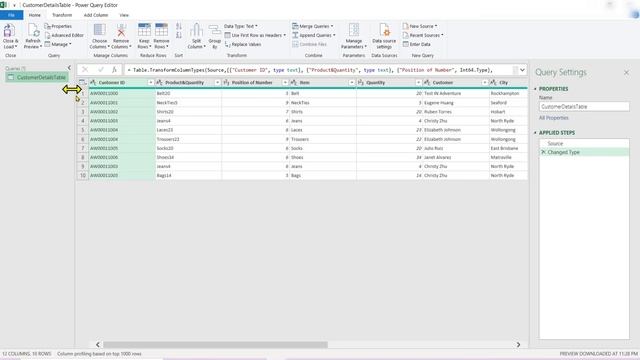Open the All Properties link
The height and width of the screenshot is (360, 640).
point(553,118)
